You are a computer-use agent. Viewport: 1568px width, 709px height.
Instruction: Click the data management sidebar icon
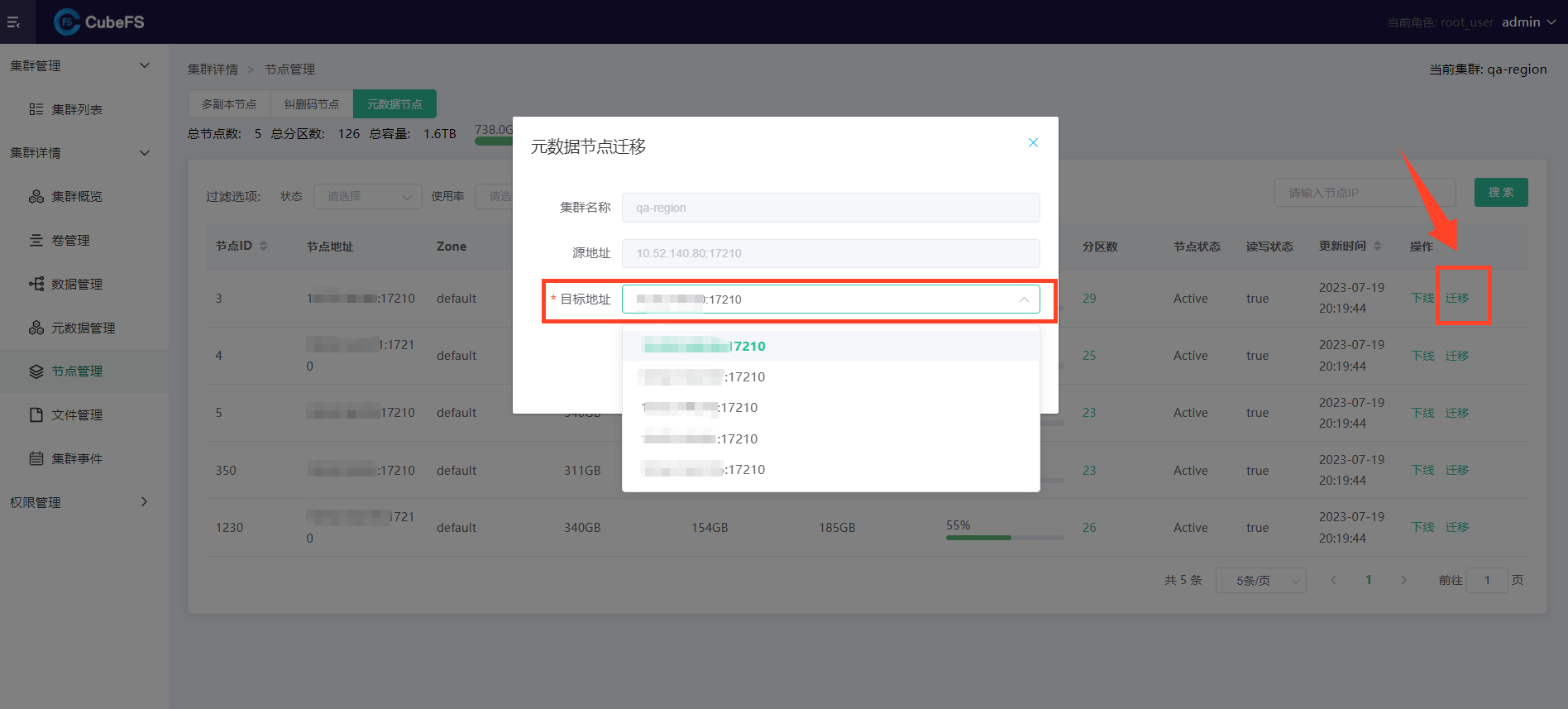tap(36, 284)
